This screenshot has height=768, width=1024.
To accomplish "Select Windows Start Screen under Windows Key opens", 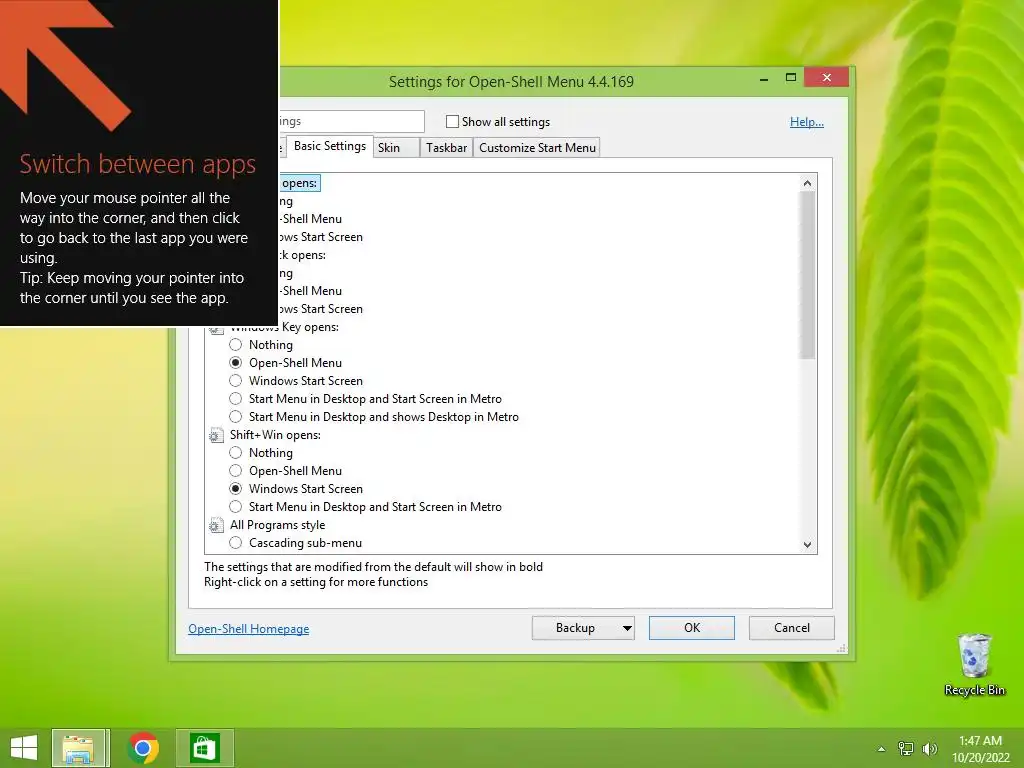I will (x=236, y=381).
